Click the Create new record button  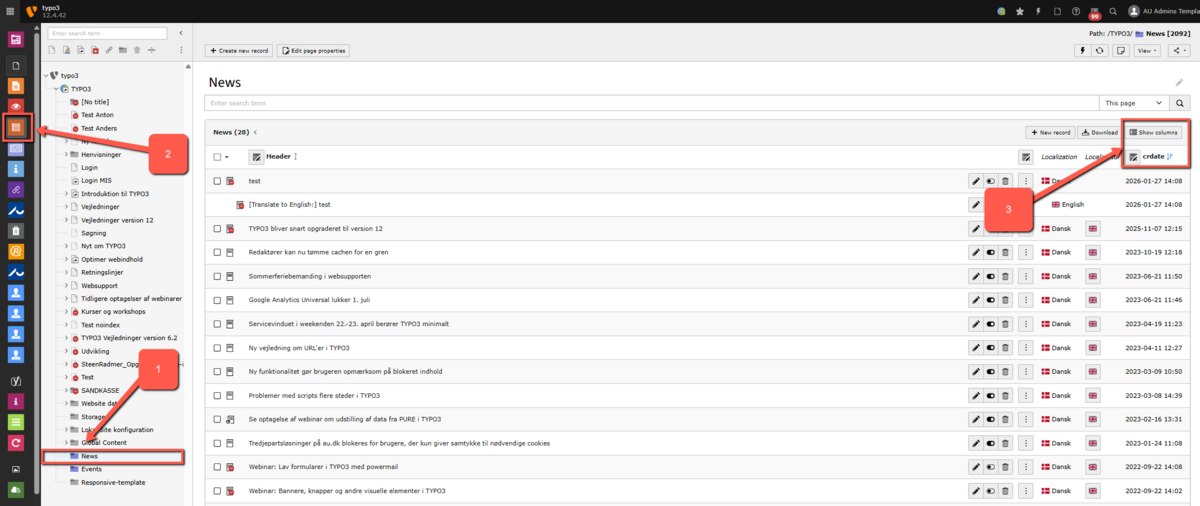[238, 50]
